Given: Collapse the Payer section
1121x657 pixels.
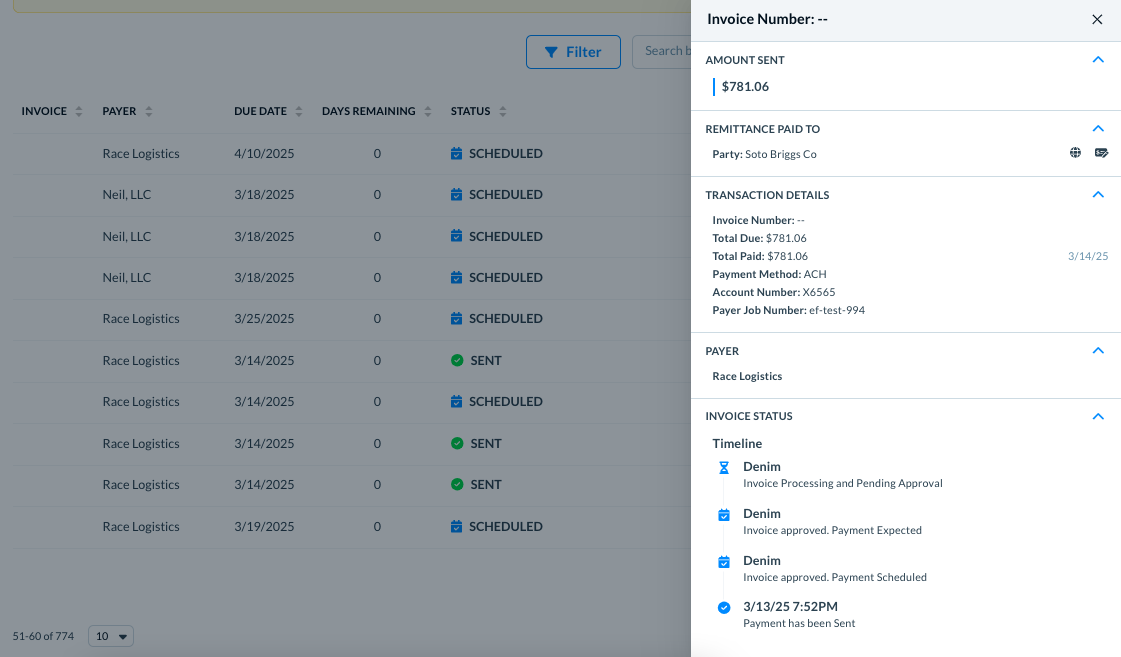Looking at the screenshot, I should 1098,351.
